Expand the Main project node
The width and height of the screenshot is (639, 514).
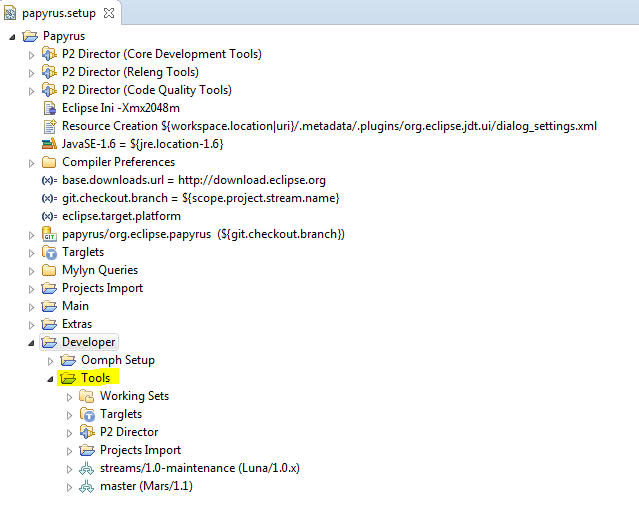tap(31, 307)
